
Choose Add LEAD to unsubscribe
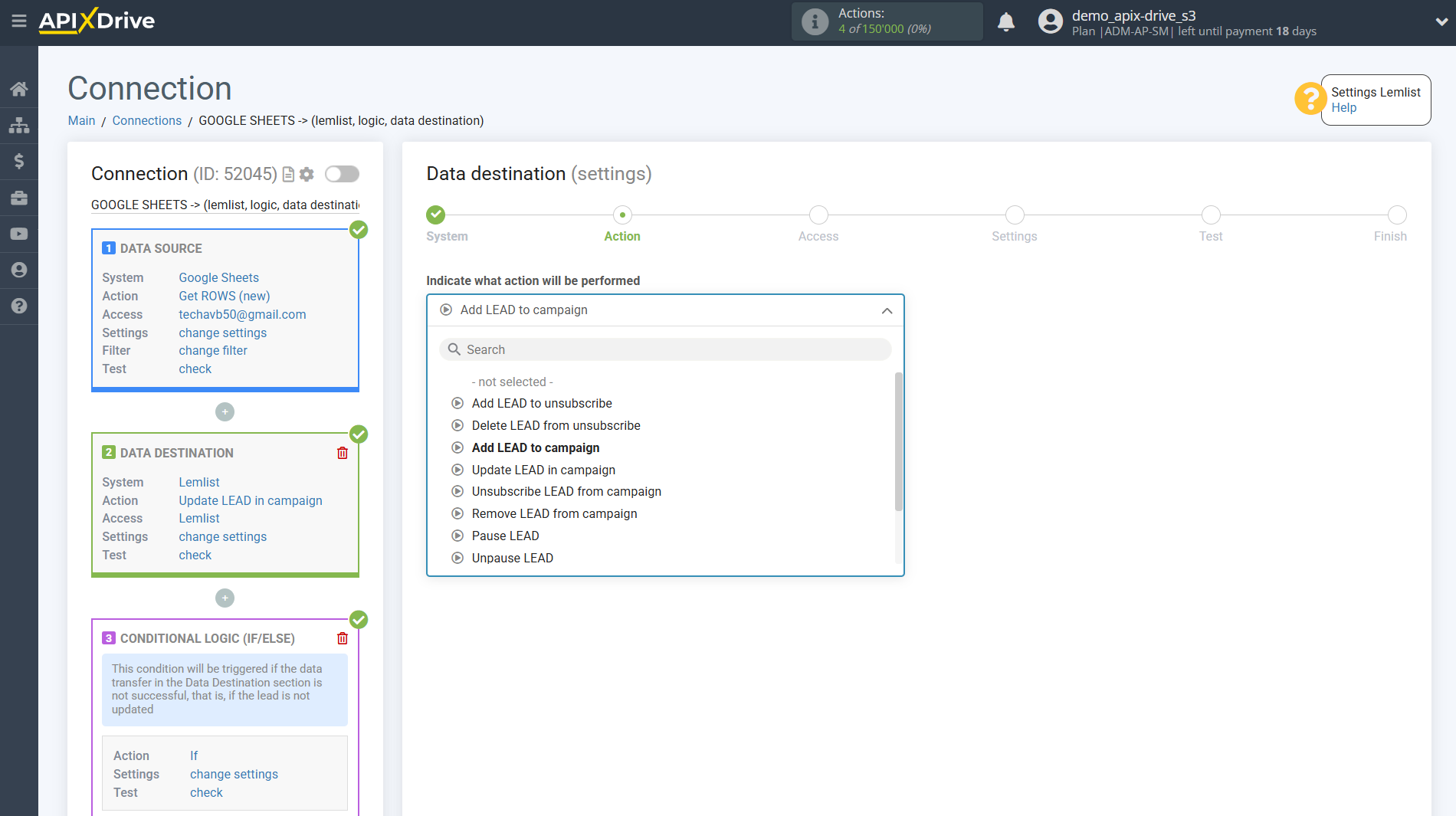(542, 403)
